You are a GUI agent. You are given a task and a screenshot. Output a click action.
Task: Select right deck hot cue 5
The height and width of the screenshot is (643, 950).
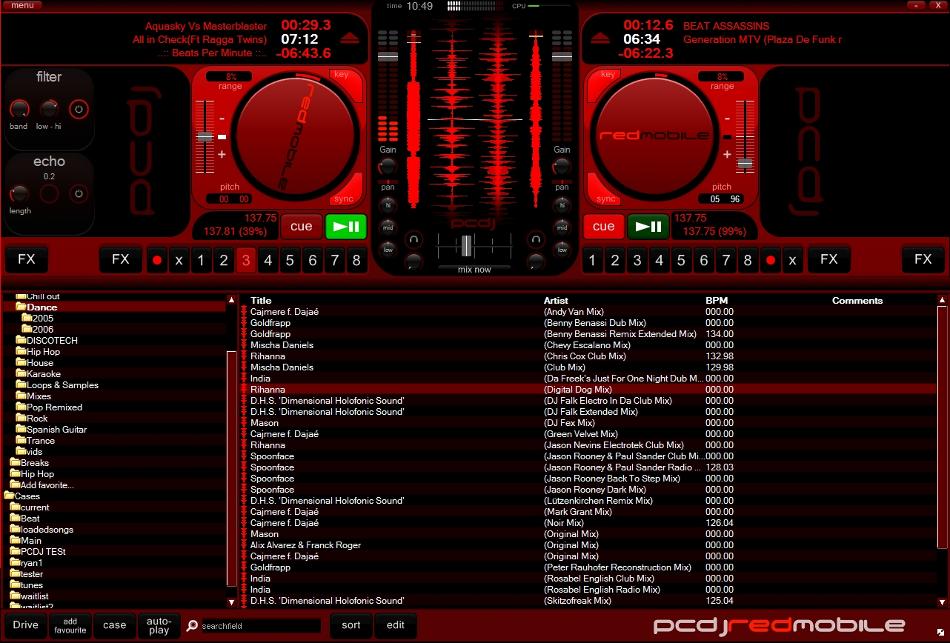pos(681,260)
